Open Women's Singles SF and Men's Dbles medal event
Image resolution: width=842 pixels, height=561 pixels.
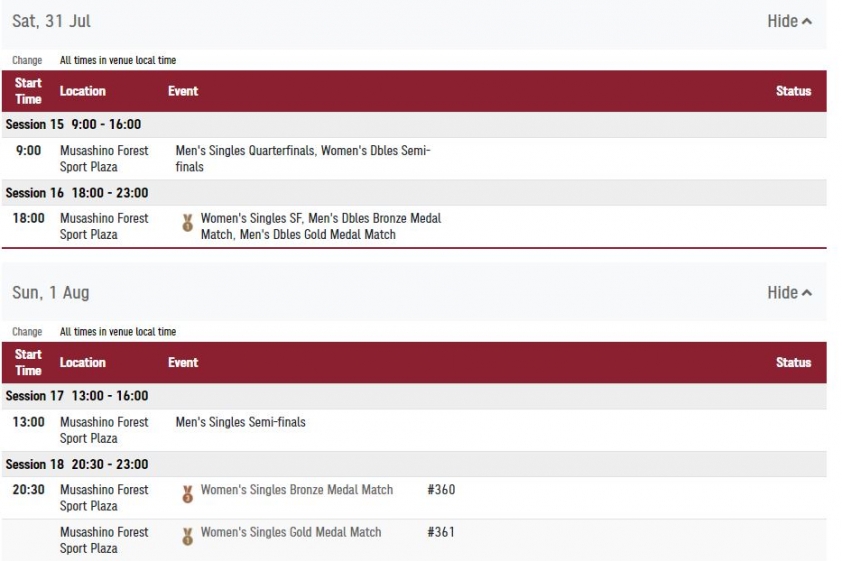[321, 226]
